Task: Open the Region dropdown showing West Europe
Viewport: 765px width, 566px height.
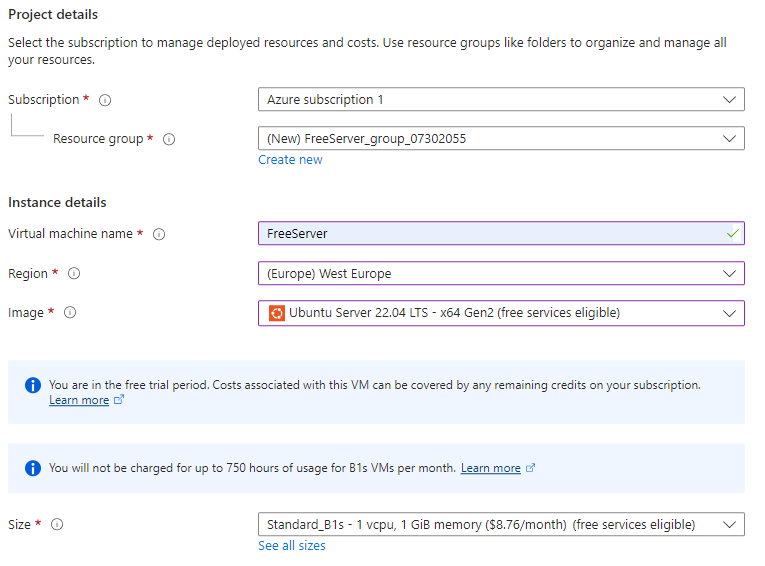Action: click(x=501, y=273)
